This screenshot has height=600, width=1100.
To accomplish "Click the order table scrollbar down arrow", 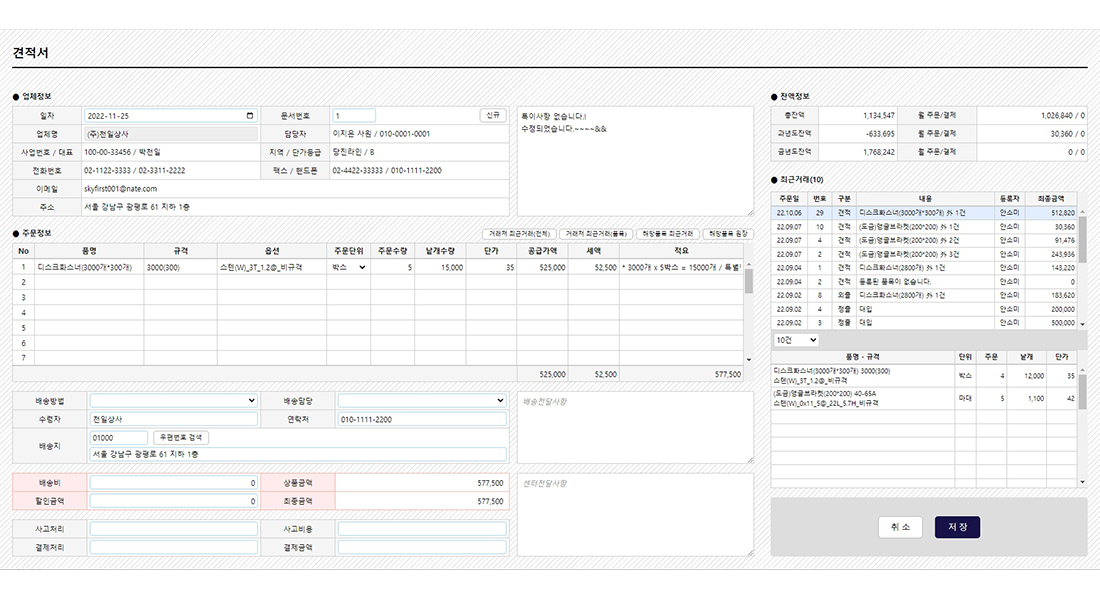I will point(749,359).
